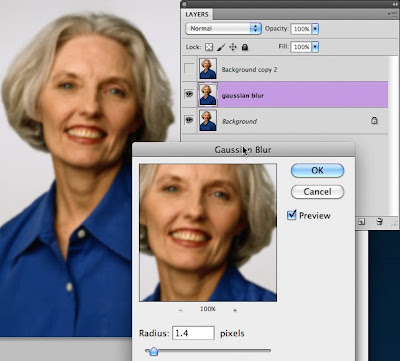This screenshot has height=361, width=400.
Task: Click the Gaussian Blur preview image
Action: [x=208, y=233]
